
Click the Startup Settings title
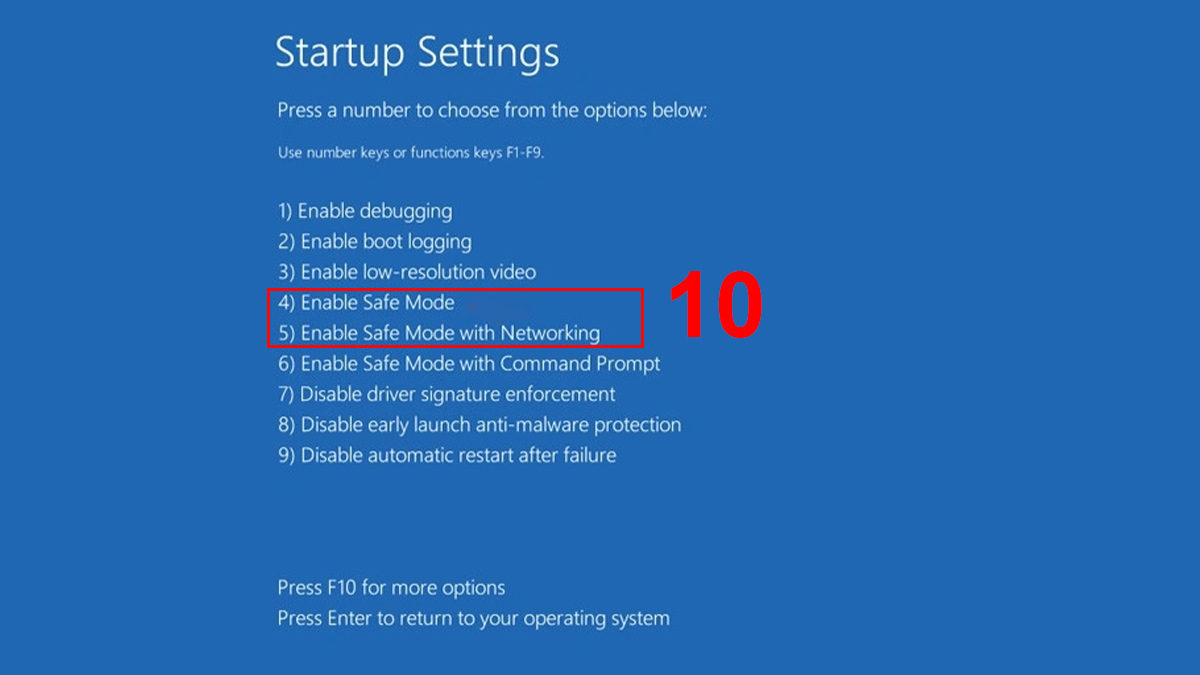(417, 52)
